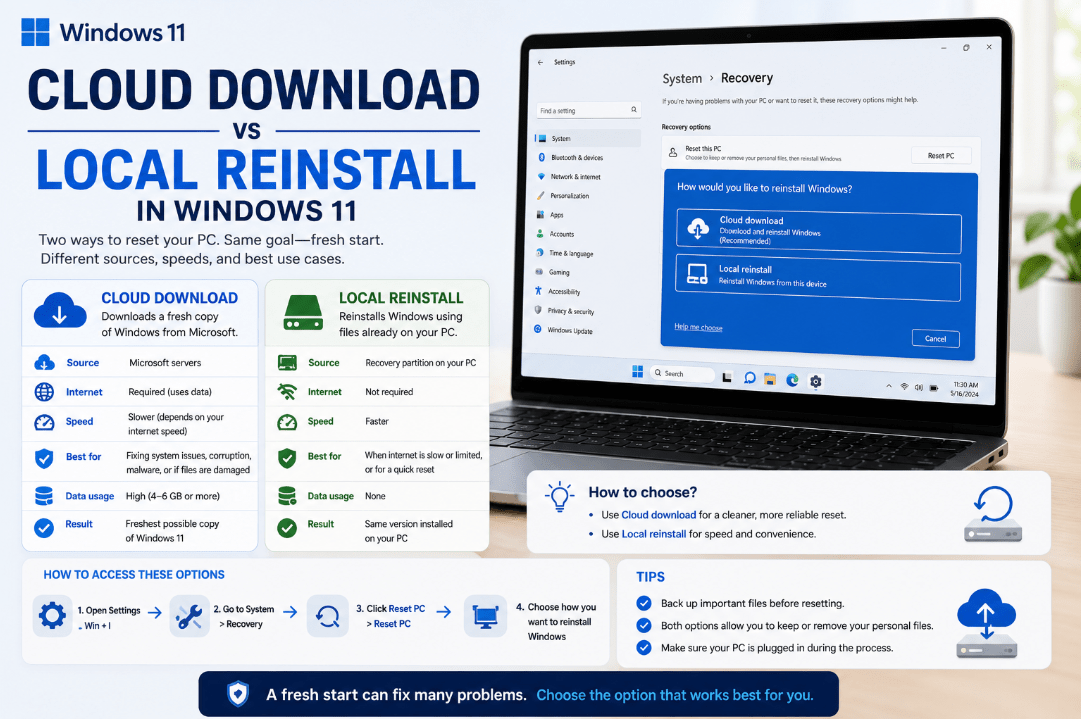Image resolution: width=1081 pixels, height=719 pixels.
Task: Click the Wi-Fi icon in the system tray
Action: coord(904,387)
